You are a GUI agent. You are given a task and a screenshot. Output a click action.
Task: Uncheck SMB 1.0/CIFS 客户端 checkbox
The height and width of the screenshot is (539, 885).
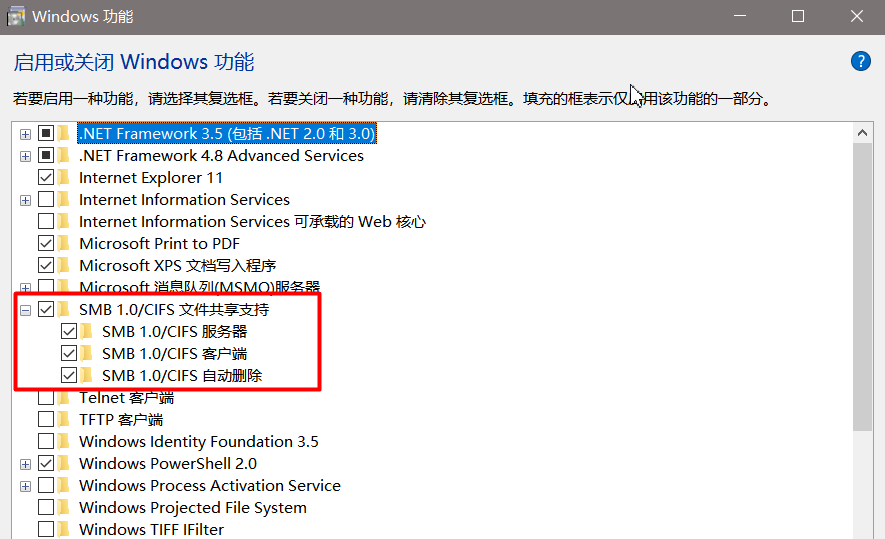tap(69, 354)
